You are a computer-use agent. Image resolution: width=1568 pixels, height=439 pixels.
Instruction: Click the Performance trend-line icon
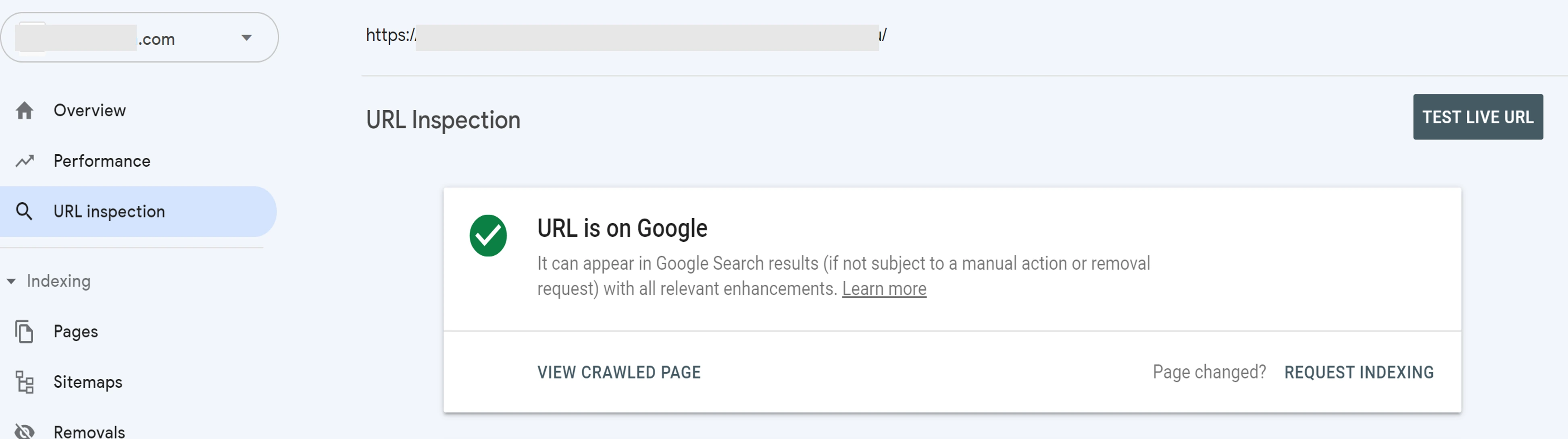pos(24,161)
